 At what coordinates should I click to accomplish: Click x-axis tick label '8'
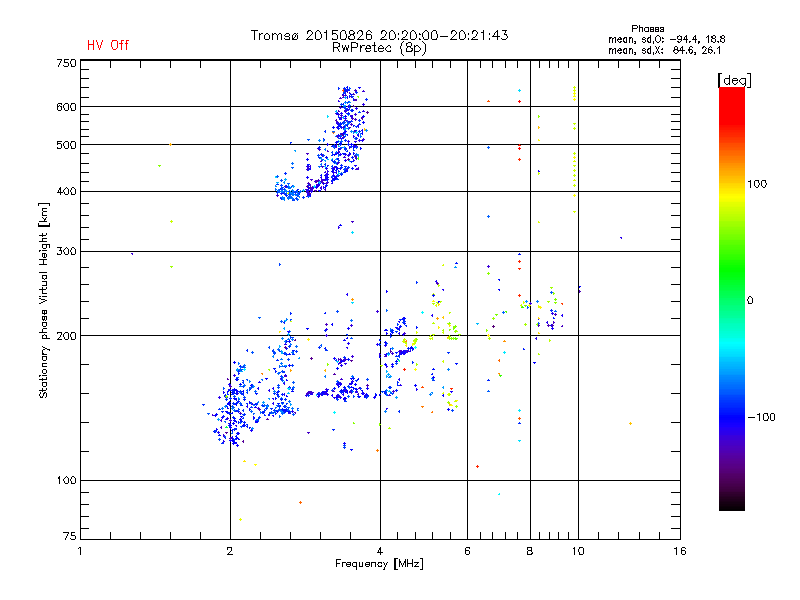point(530,551)
